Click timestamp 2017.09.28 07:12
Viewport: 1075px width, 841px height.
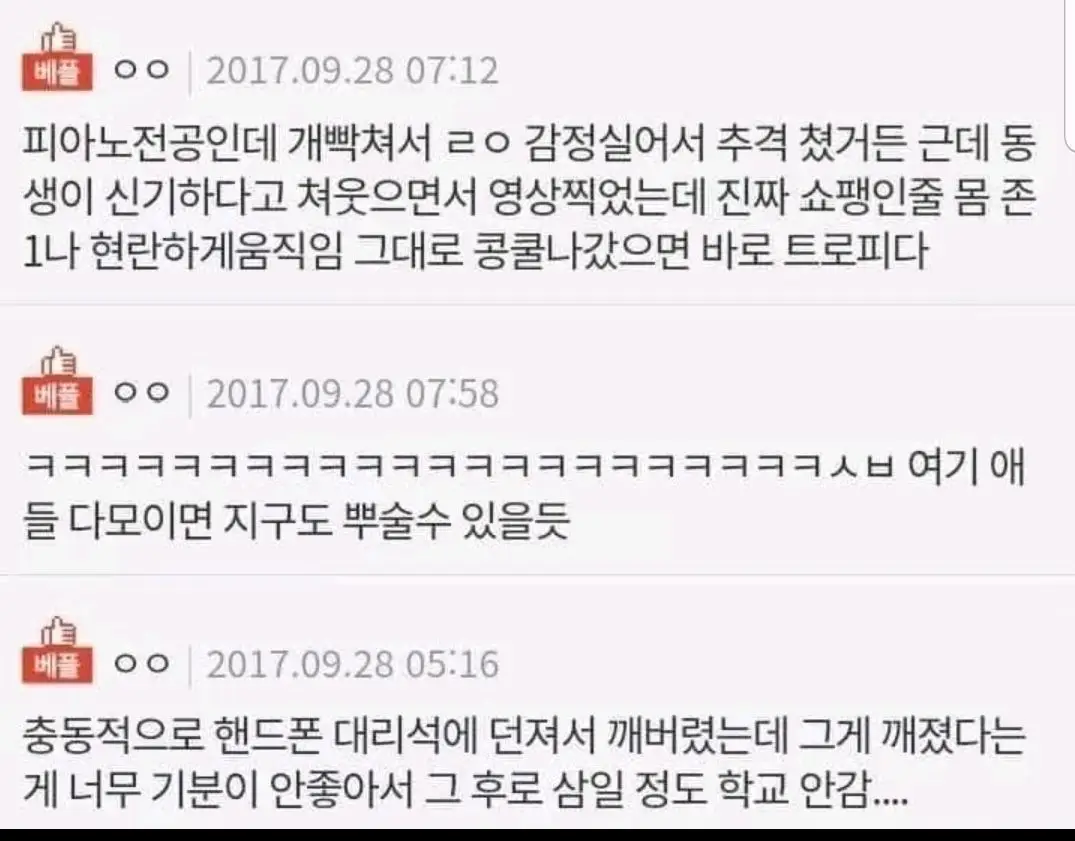352,71
